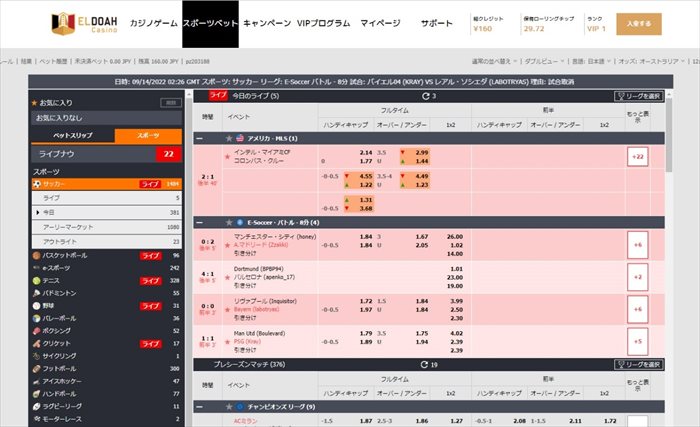Switch to the ベットスリップ tab

(73, 135)
